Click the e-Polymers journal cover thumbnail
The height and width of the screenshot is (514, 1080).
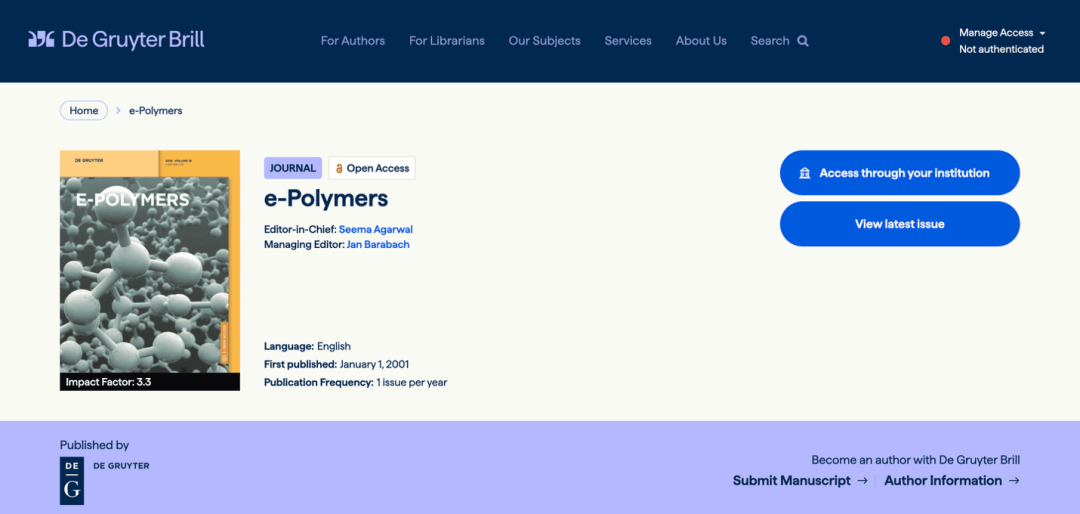(150, 270)
